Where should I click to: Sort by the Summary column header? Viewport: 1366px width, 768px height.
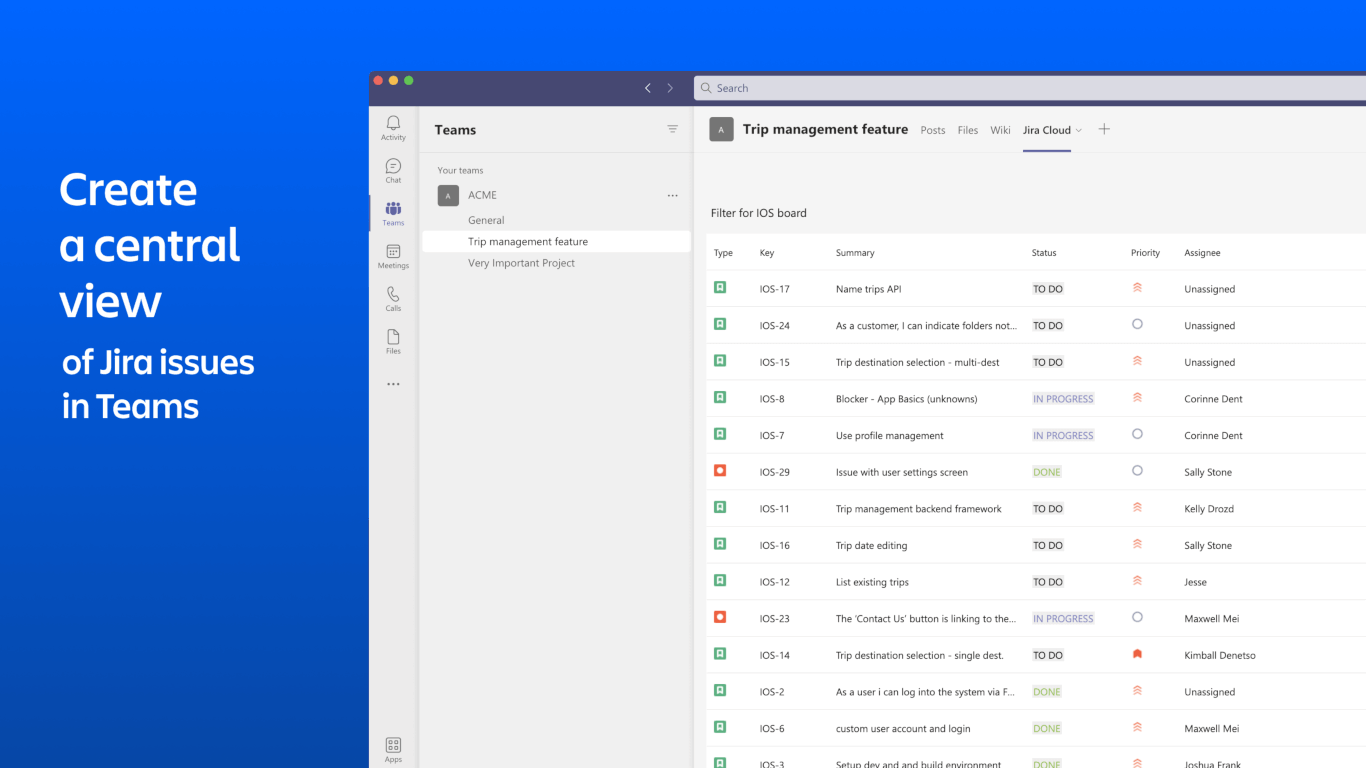(855, 253)
